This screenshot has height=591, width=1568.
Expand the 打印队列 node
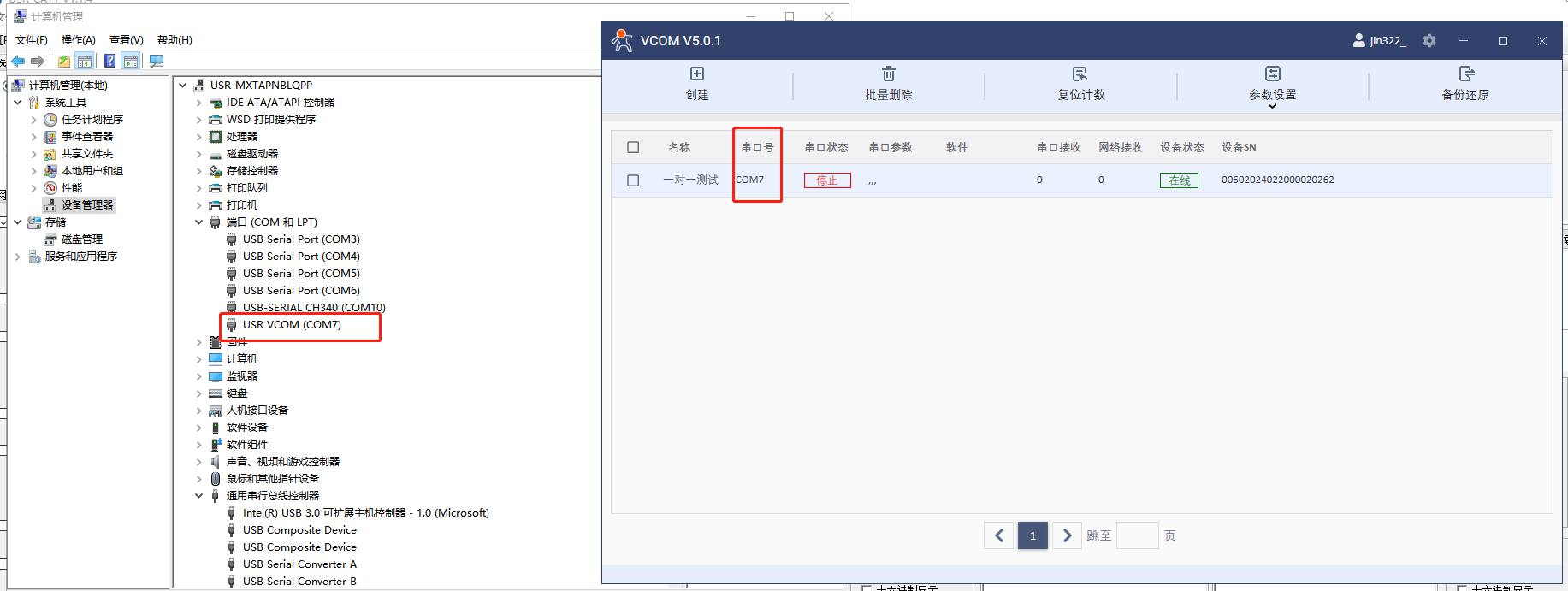199,187
